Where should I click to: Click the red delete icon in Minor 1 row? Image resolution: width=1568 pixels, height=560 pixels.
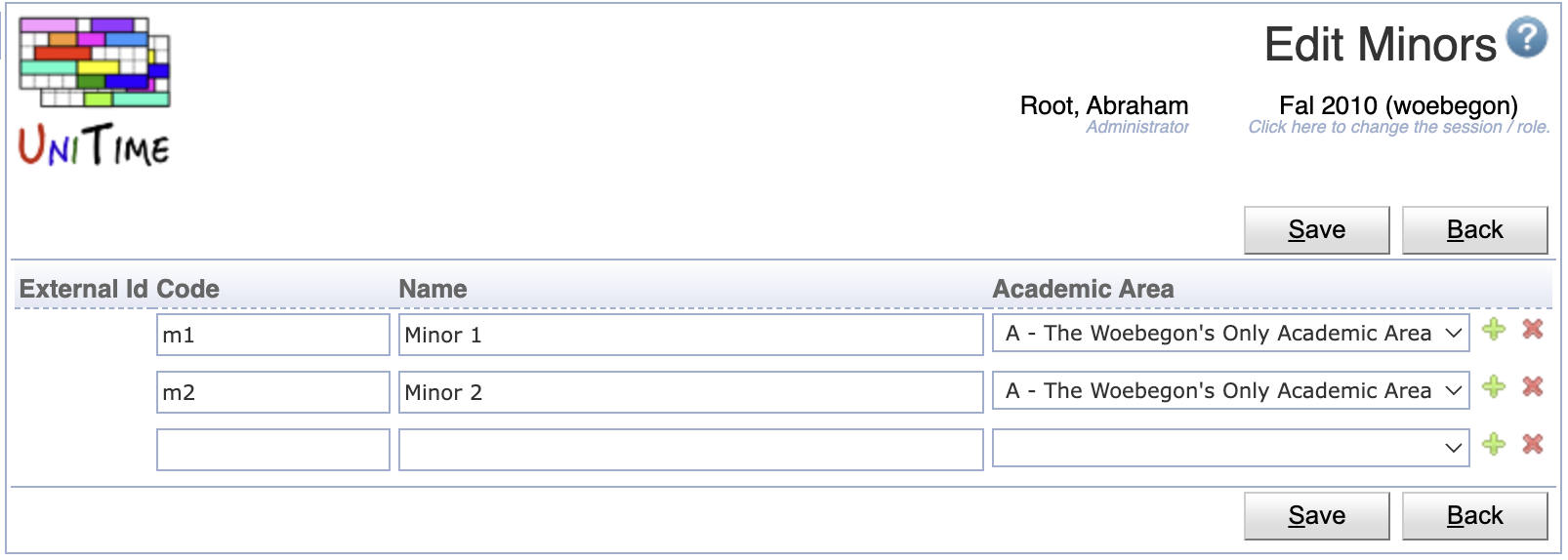click(1533, 330)
